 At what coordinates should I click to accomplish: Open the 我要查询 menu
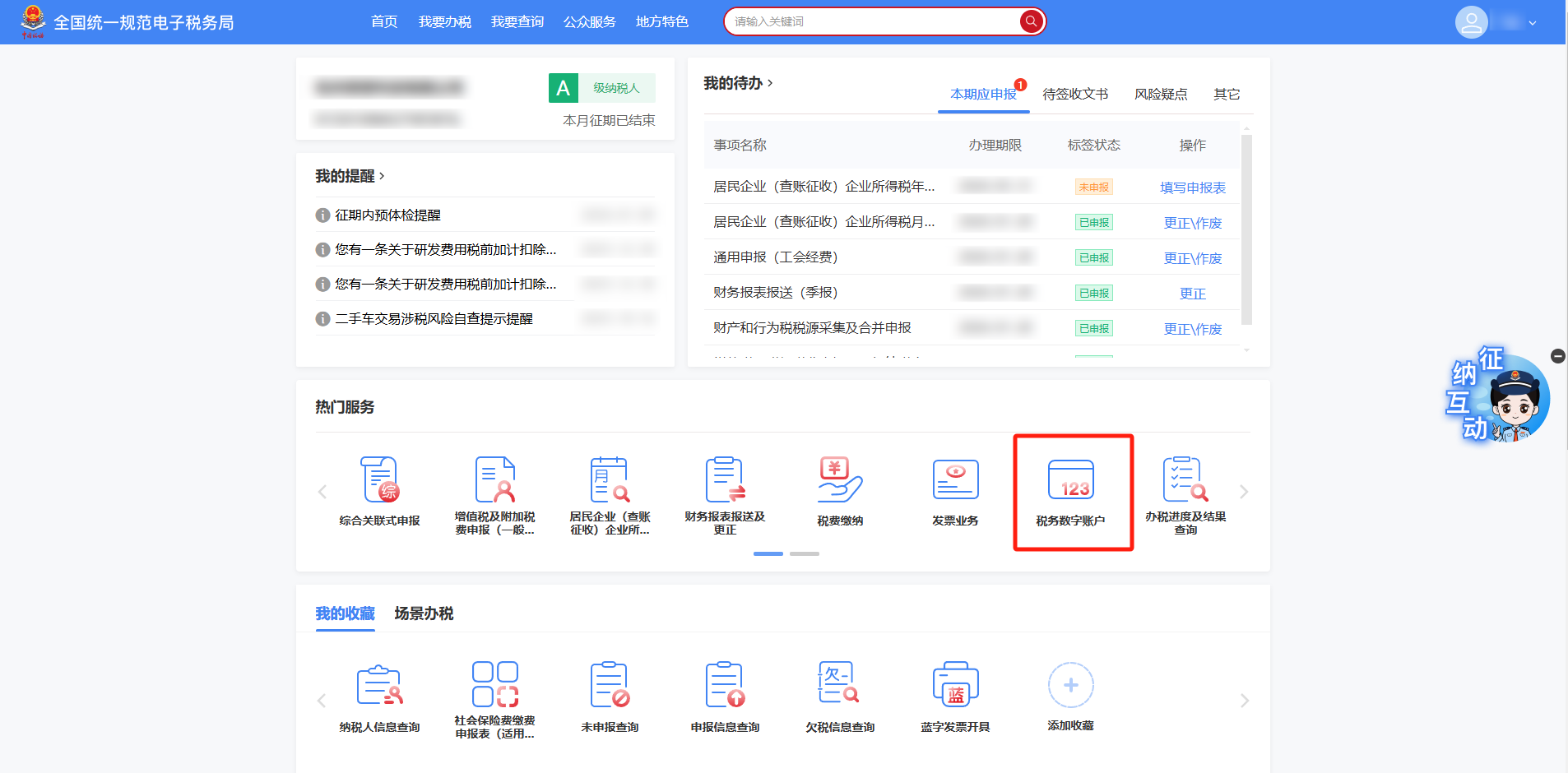[x=517, y=21]
